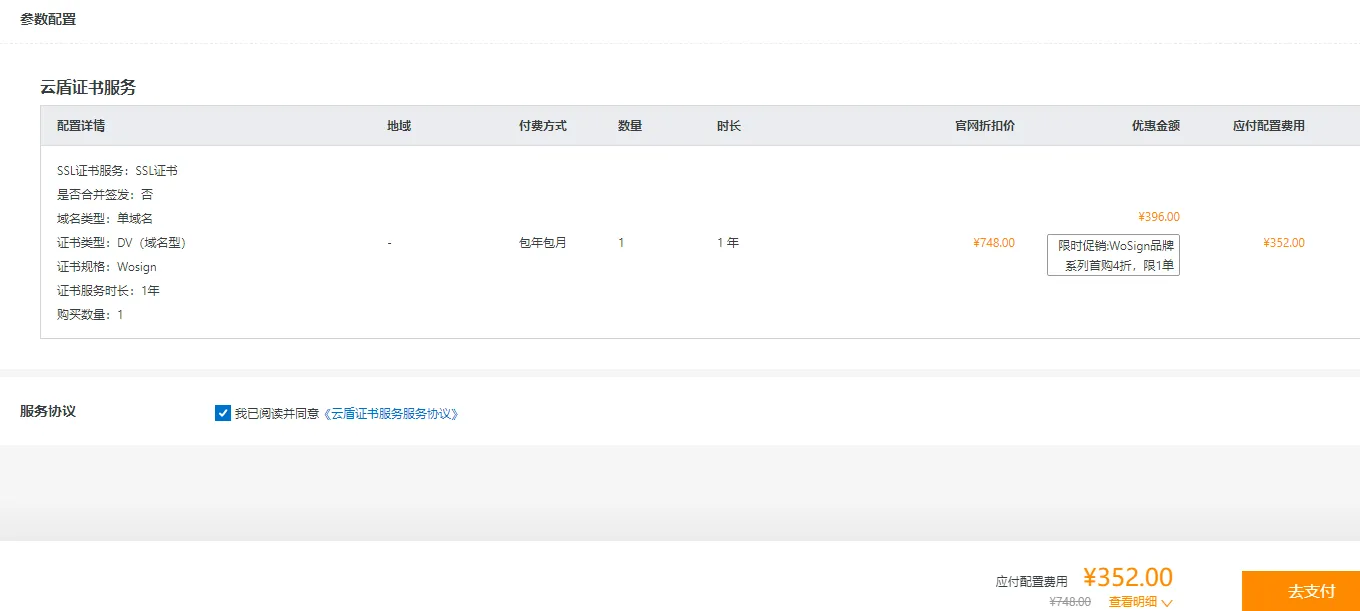1360x611 pixels.
Task: Click the 优惠金额 column header
Action: (1156, 126)
